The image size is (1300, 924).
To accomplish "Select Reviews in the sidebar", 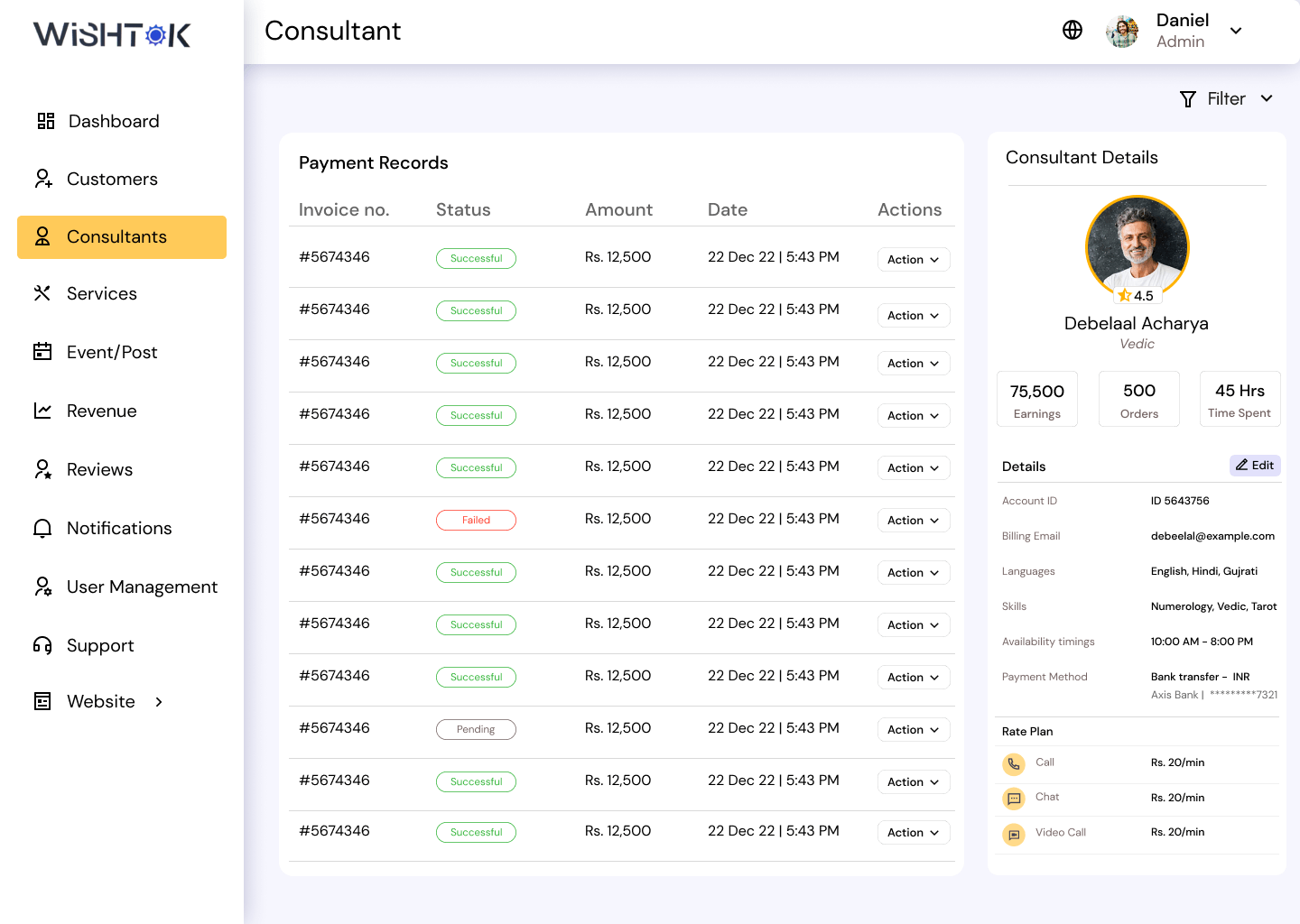I will point(99,469).
